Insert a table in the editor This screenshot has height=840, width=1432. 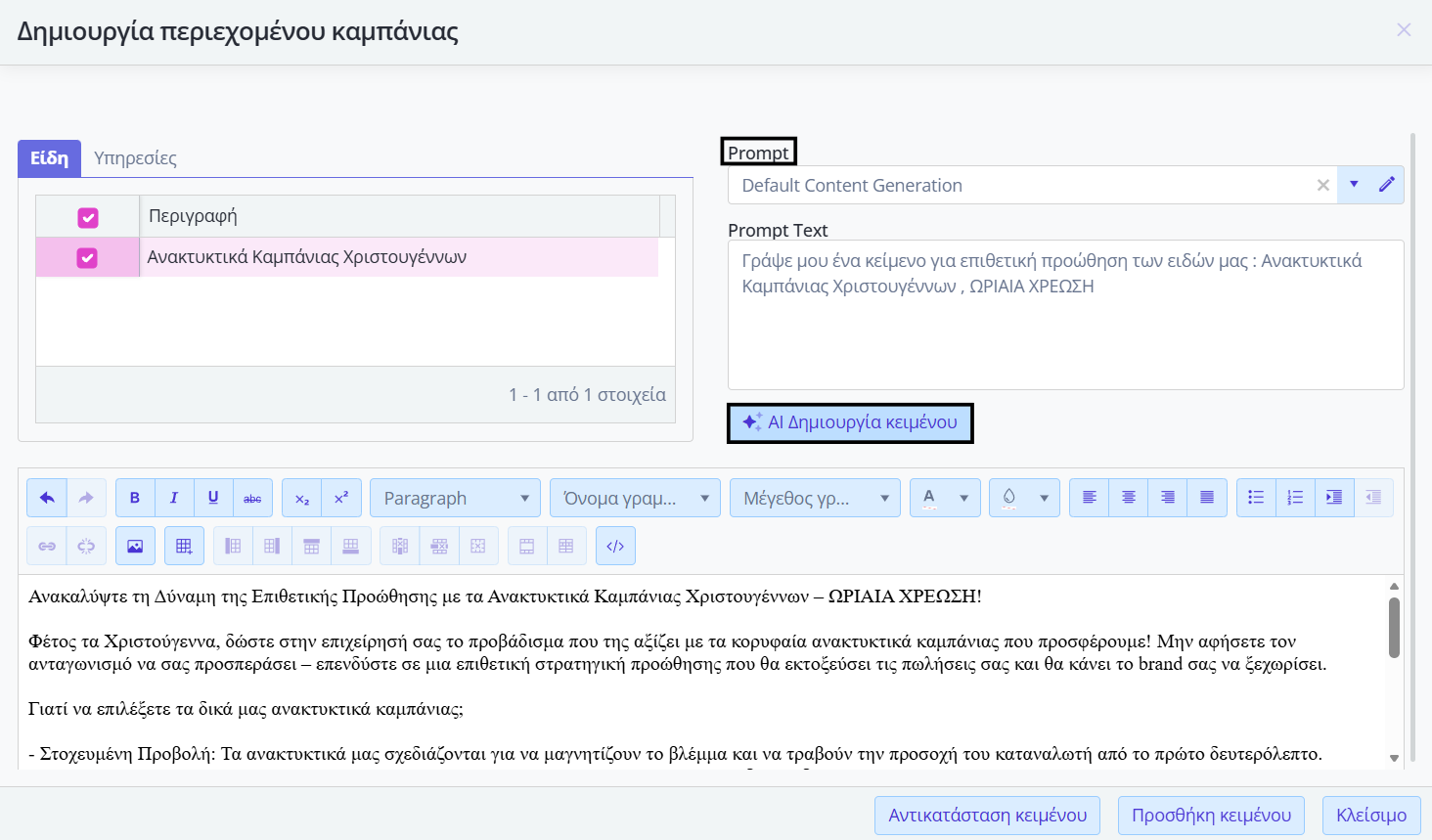pyautogui.click(x=184, y=547)
